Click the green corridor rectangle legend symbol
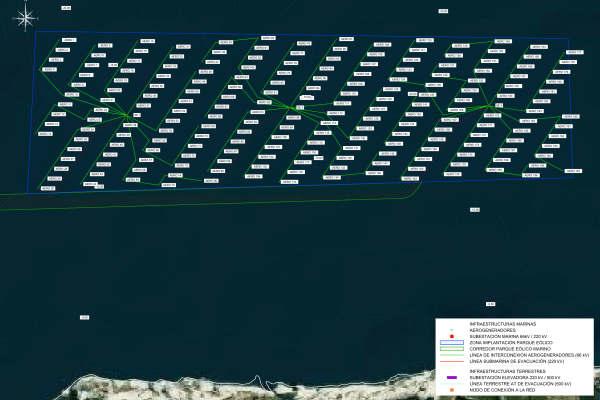600x400 pixels. (x=452, y=348)
